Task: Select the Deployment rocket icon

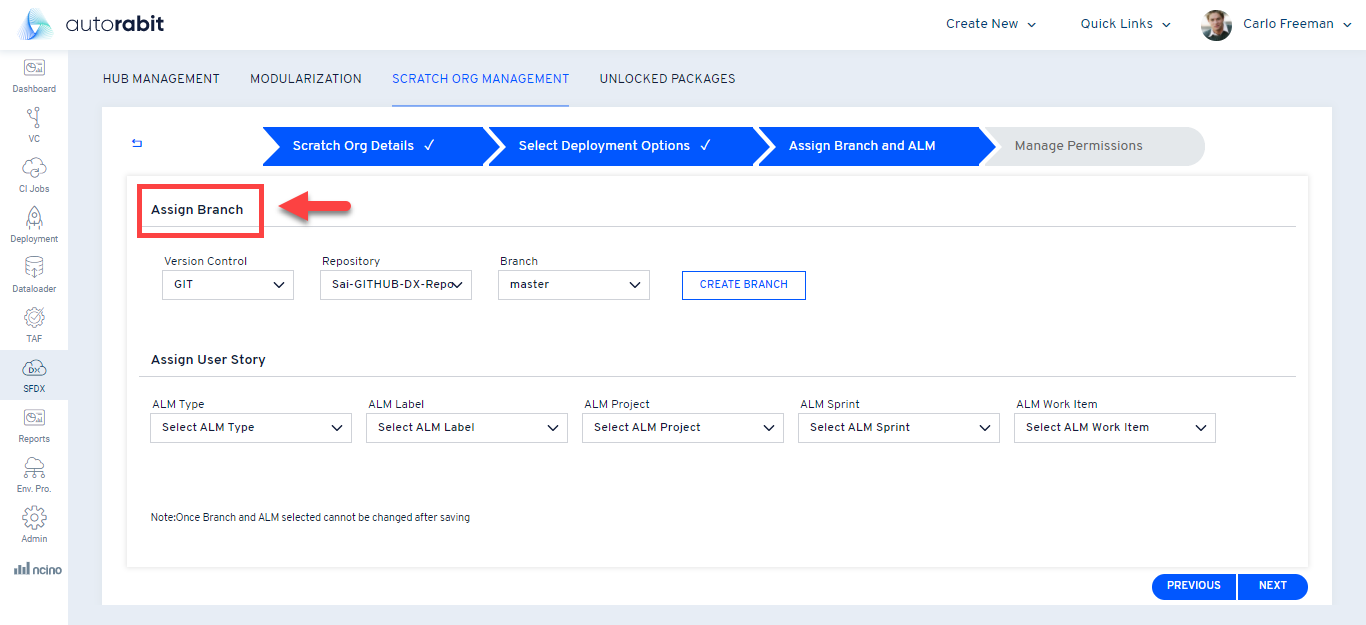Action: 34,219
